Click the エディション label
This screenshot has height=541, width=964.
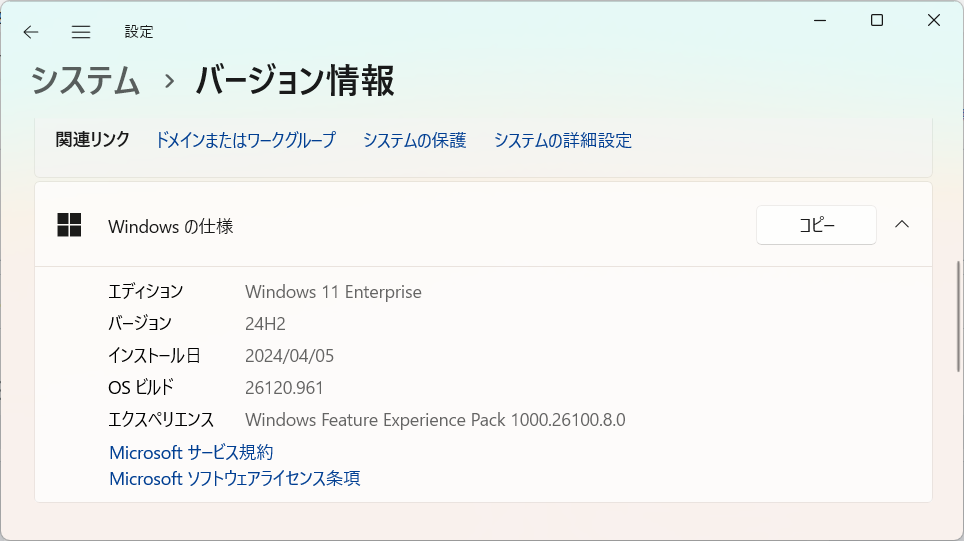click(x=146, y=291)
